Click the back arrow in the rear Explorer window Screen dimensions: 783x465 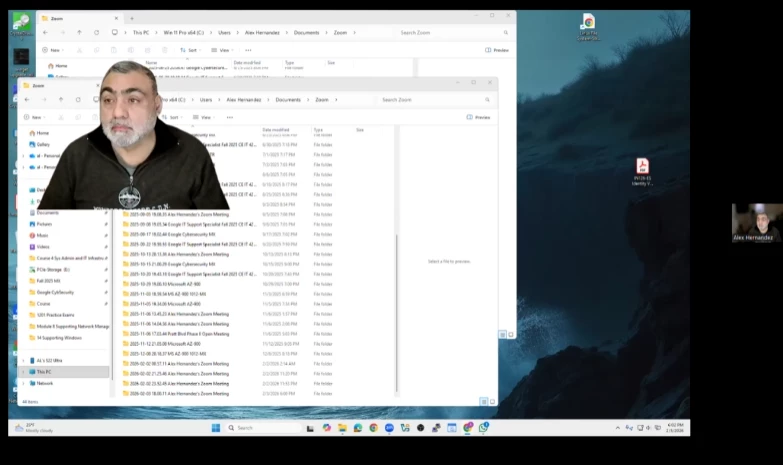[x=45, y=32]
